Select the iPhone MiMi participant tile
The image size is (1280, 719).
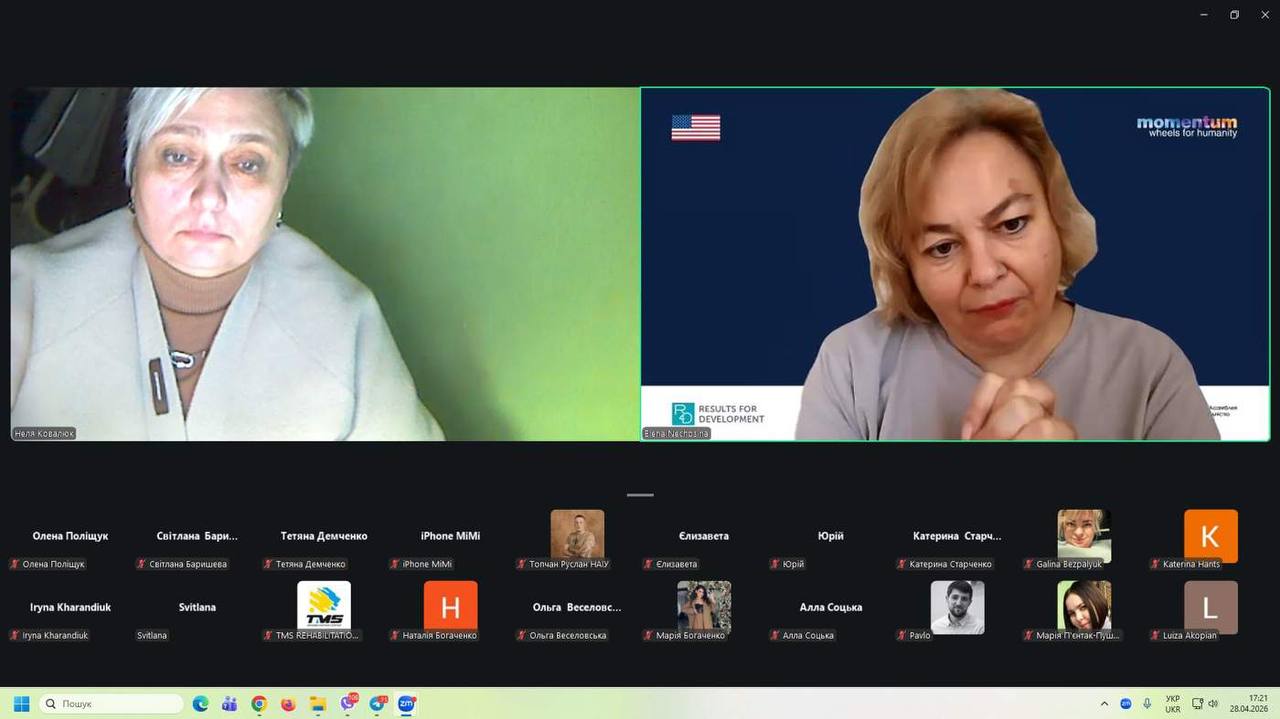point(450,540)
